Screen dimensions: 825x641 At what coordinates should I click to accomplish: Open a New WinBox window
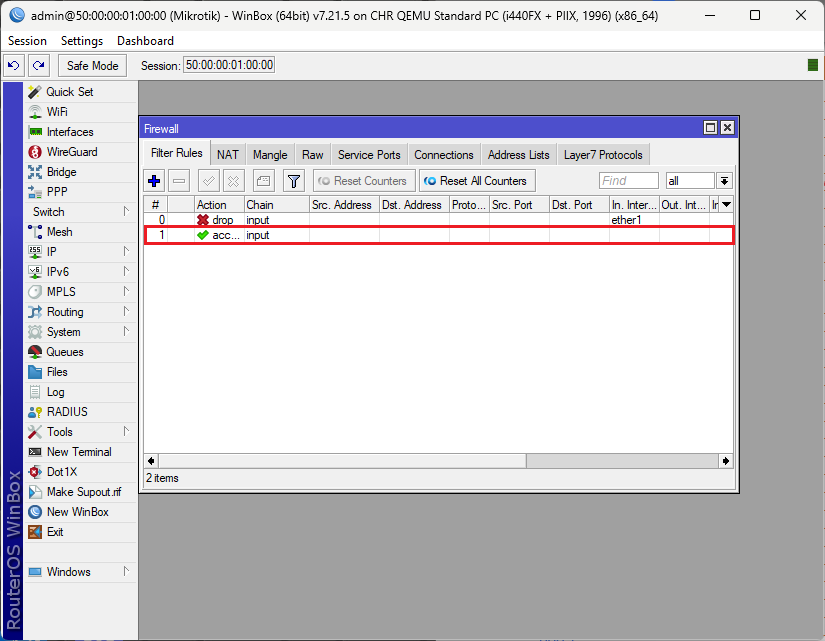(80, 512)
